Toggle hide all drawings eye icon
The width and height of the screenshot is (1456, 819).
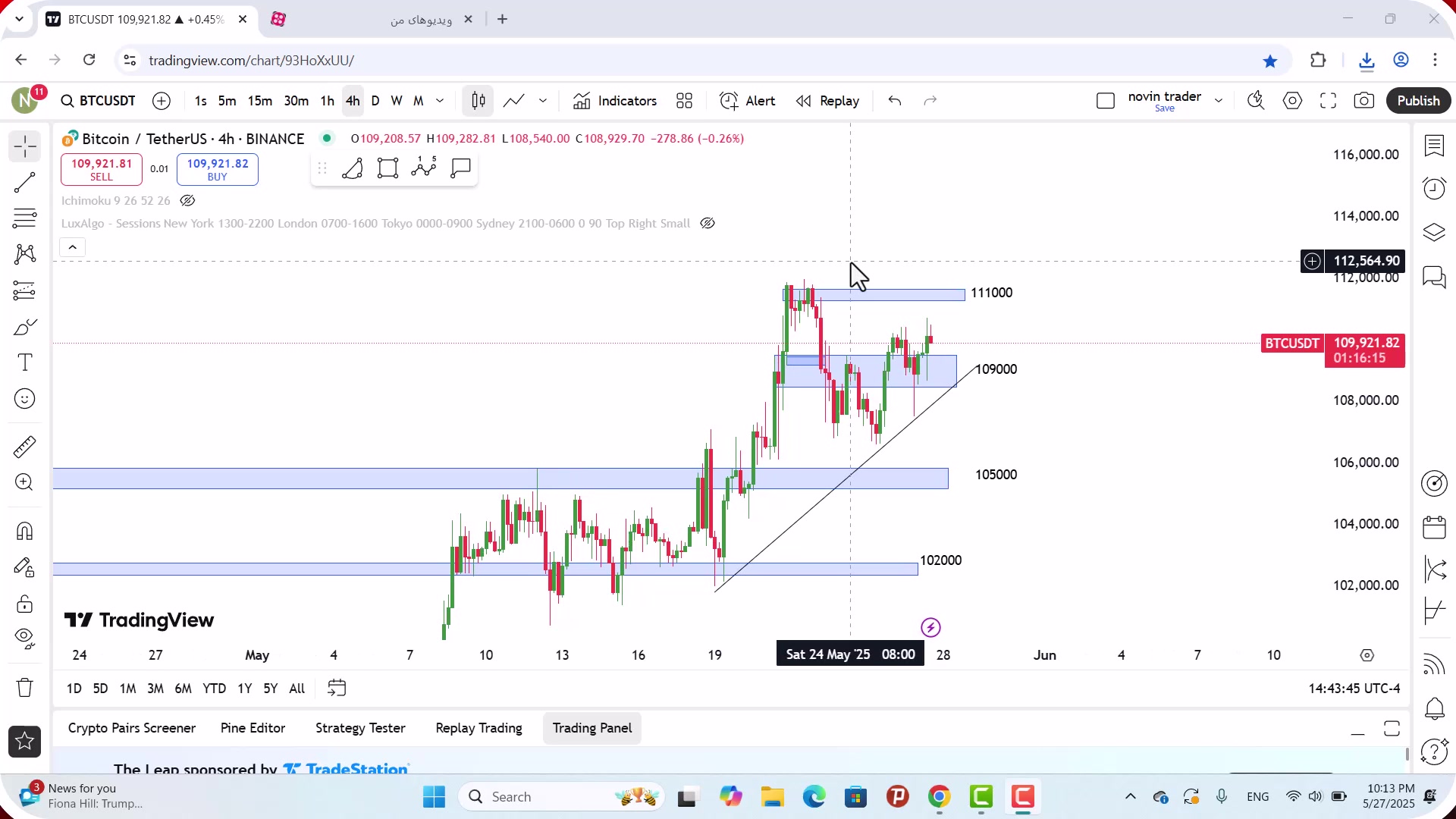pyautogui.click(x=24, y=639)
